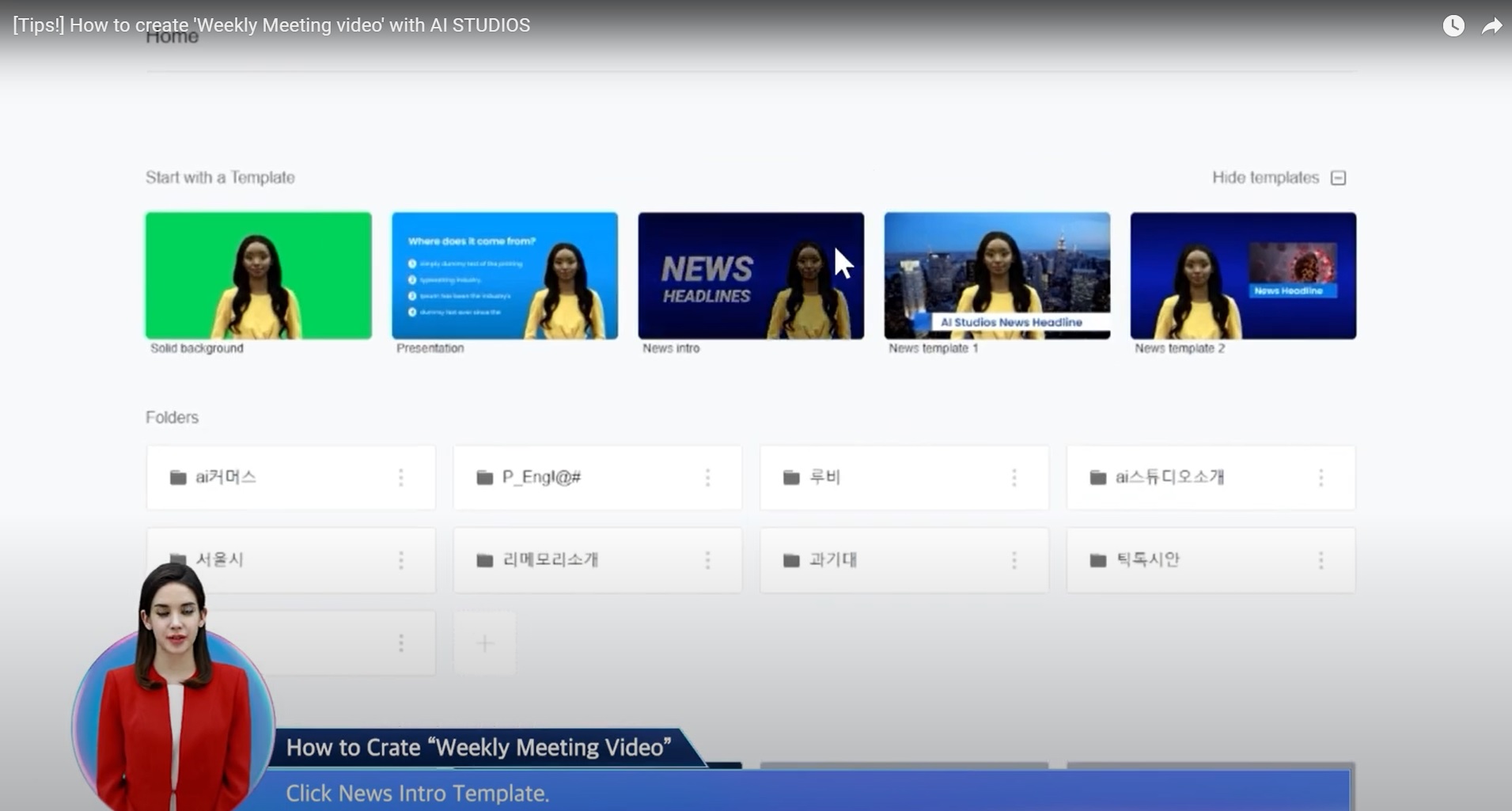Screen dimensions: 1512x811
Task: Add a new folder with plus button
Action: click(485, 642)
